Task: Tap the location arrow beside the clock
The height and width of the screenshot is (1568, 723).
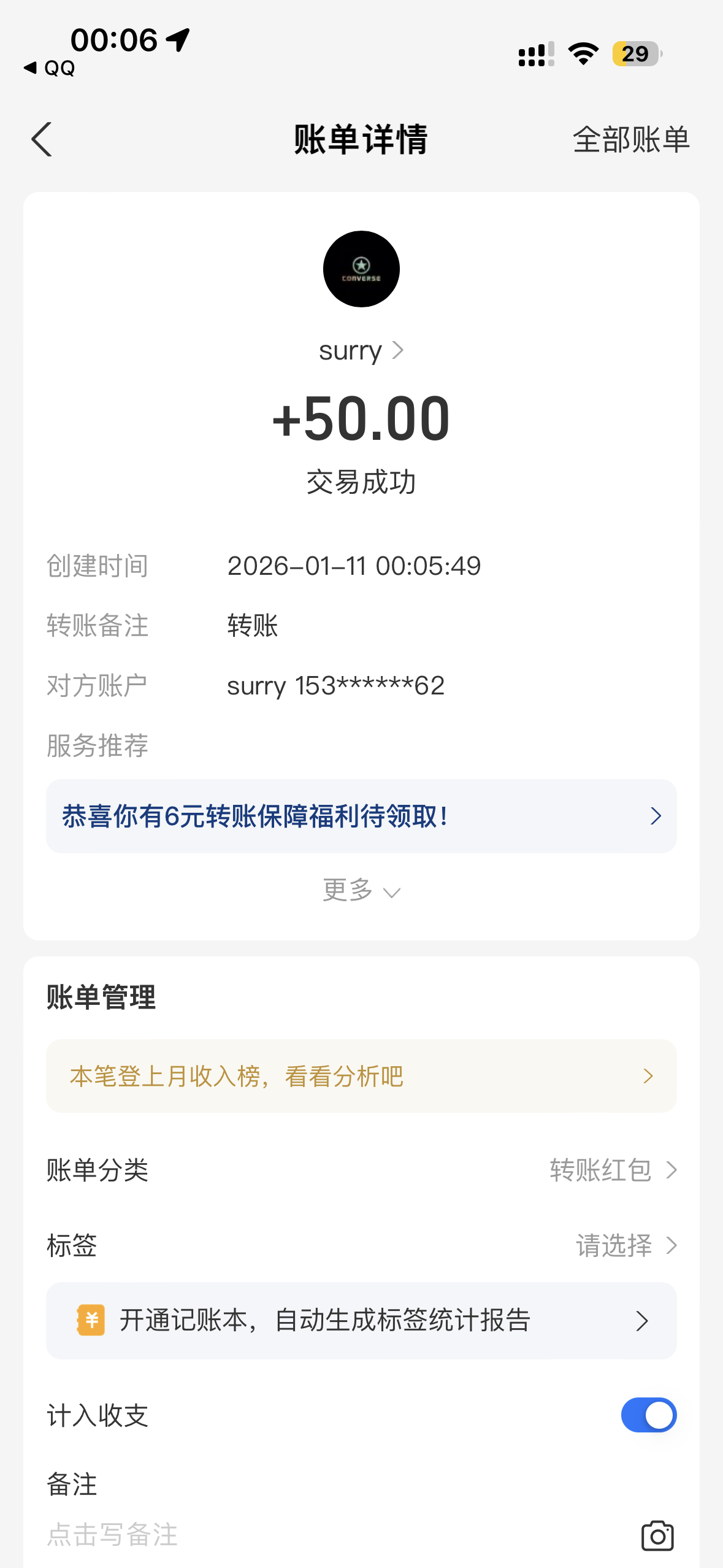Action: pos(178,40)
